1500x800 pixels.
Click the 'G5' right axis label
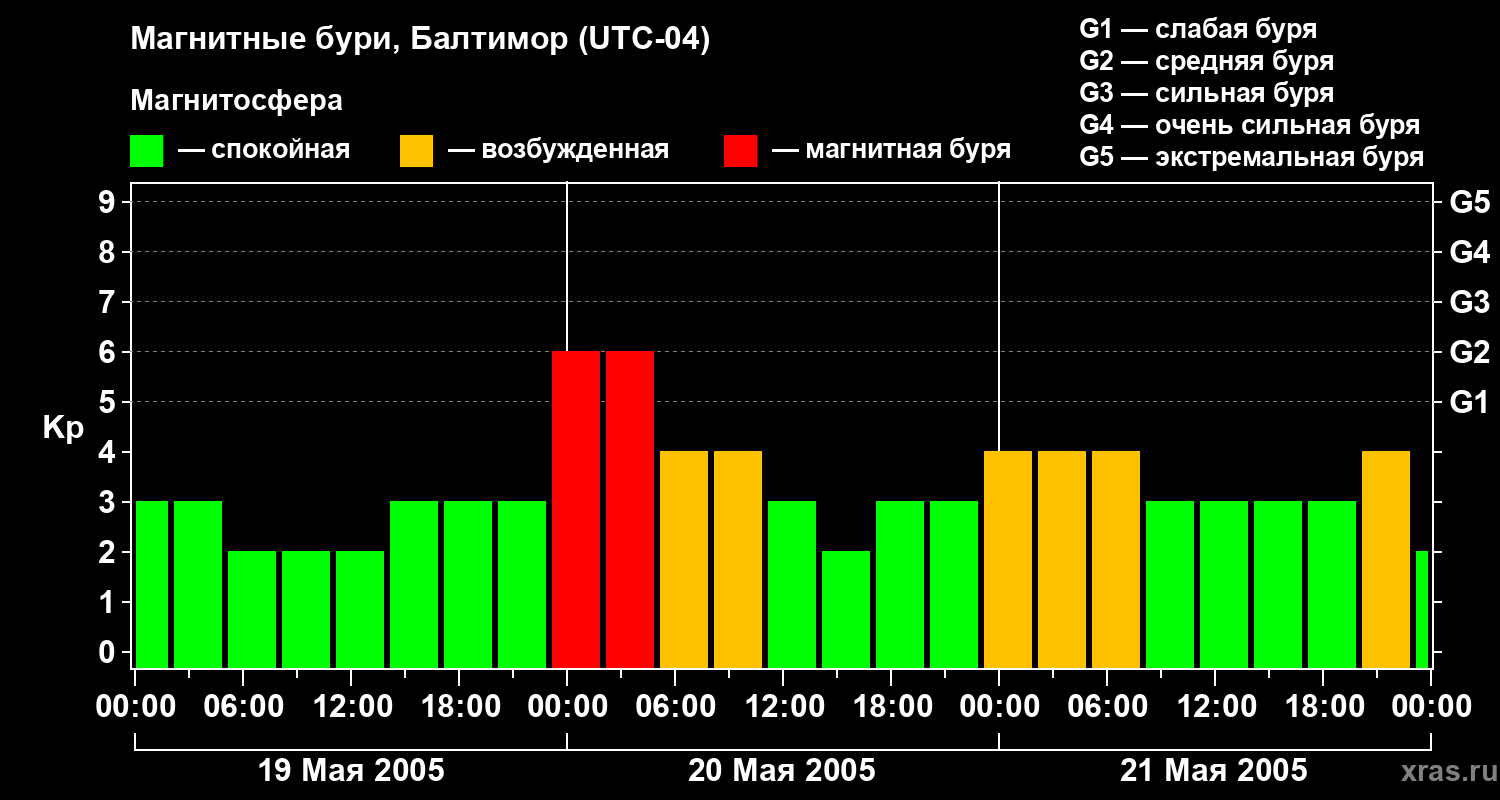click(x=1469, y=203)
